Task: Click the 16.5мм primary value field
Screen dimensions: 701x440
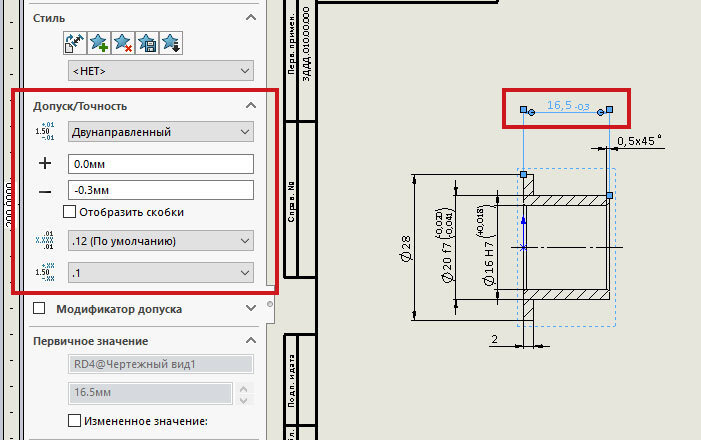Action: (150, 393)
